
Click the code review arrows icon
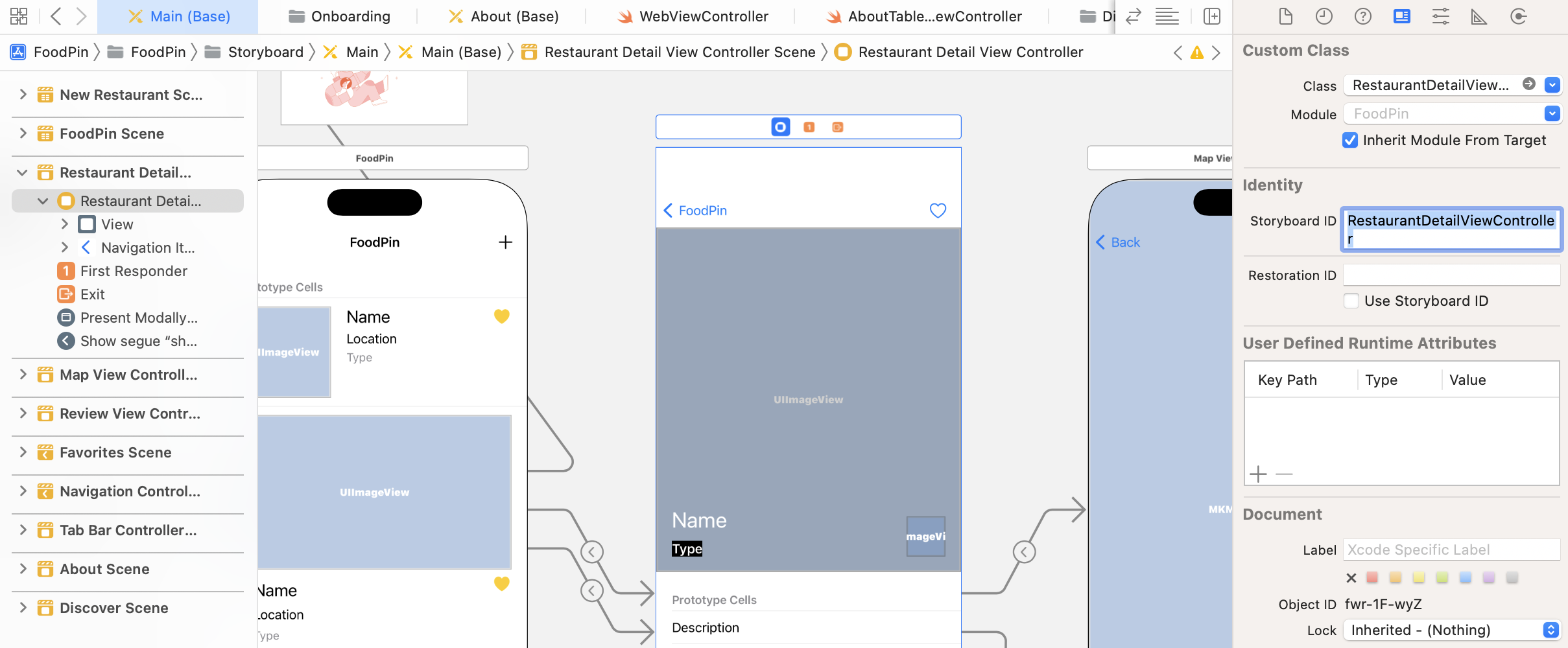click(1132, 16)
